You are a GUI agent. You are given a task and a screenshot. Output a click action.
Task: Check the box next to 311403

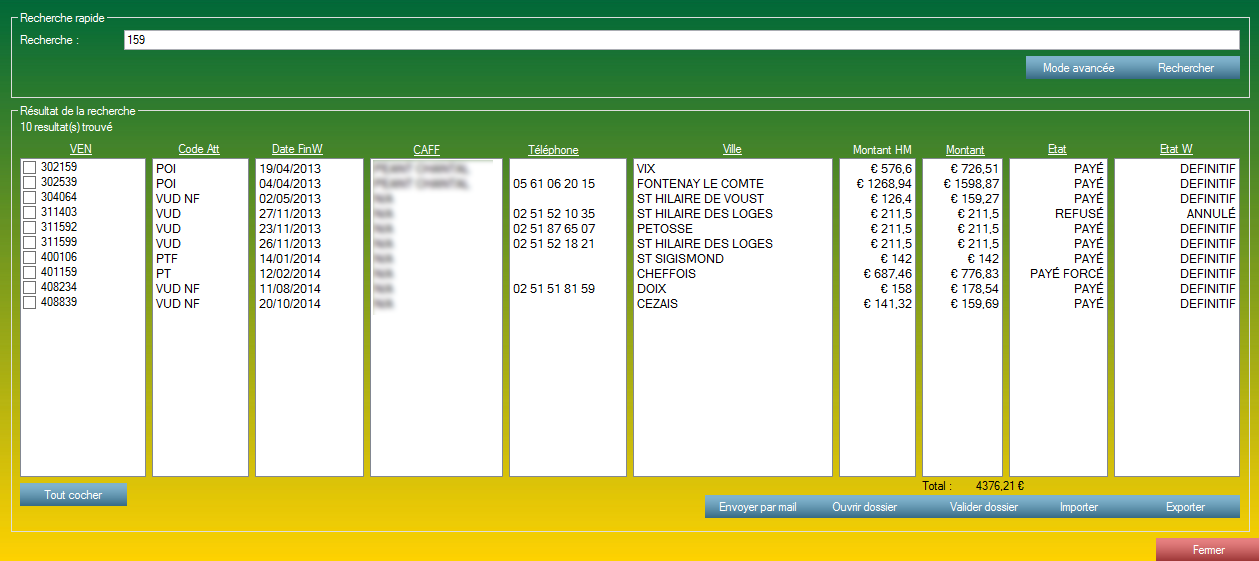pos(30,213)
